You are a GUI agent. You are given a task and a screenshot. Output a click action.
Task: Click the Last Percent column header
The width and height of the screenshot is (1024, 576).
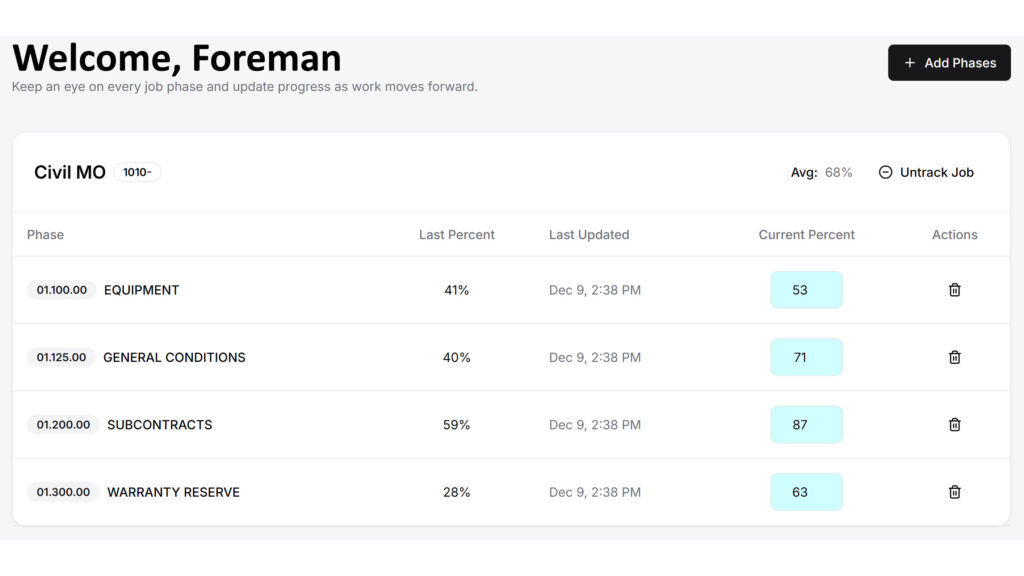456,234
